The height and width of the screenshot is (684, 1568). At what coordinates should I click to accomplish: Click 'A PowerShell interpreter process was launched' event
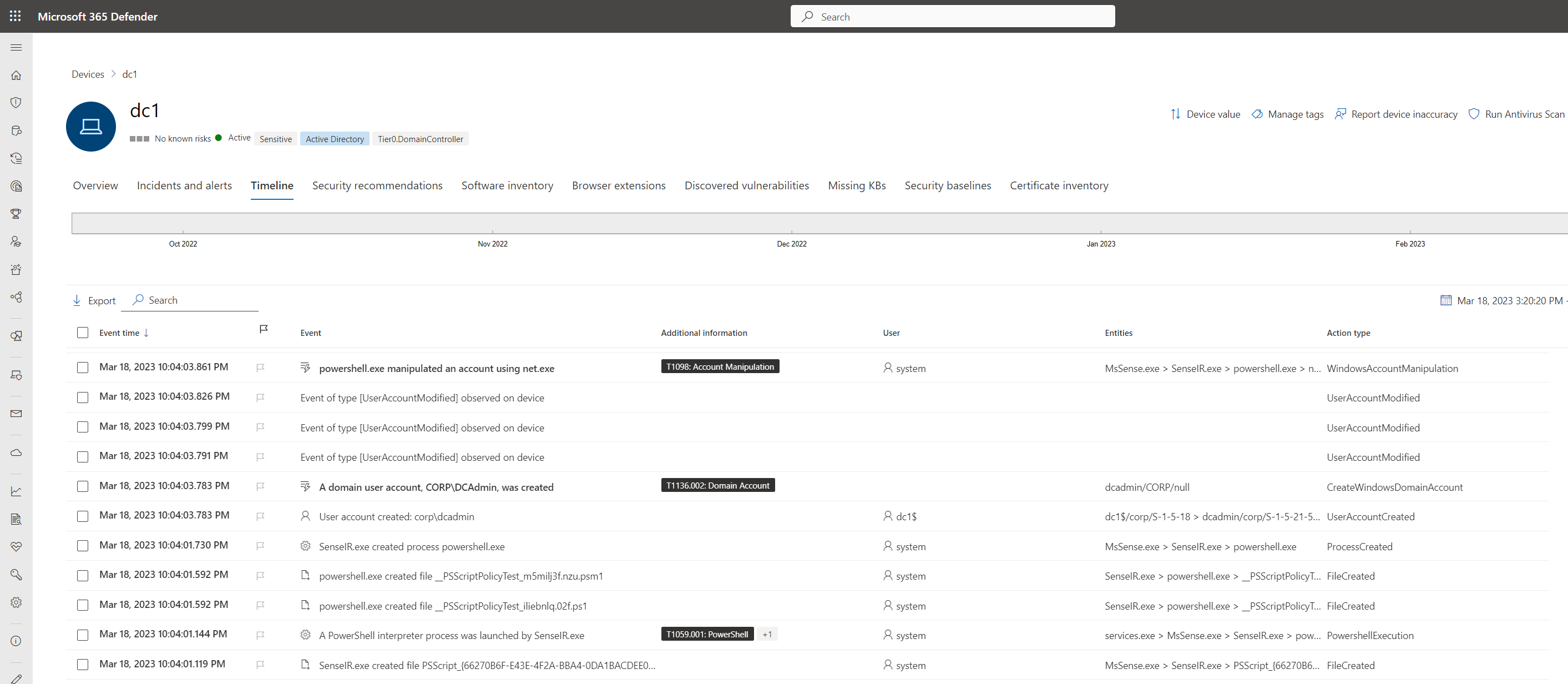pyautogui.click(x=451, y=636)
